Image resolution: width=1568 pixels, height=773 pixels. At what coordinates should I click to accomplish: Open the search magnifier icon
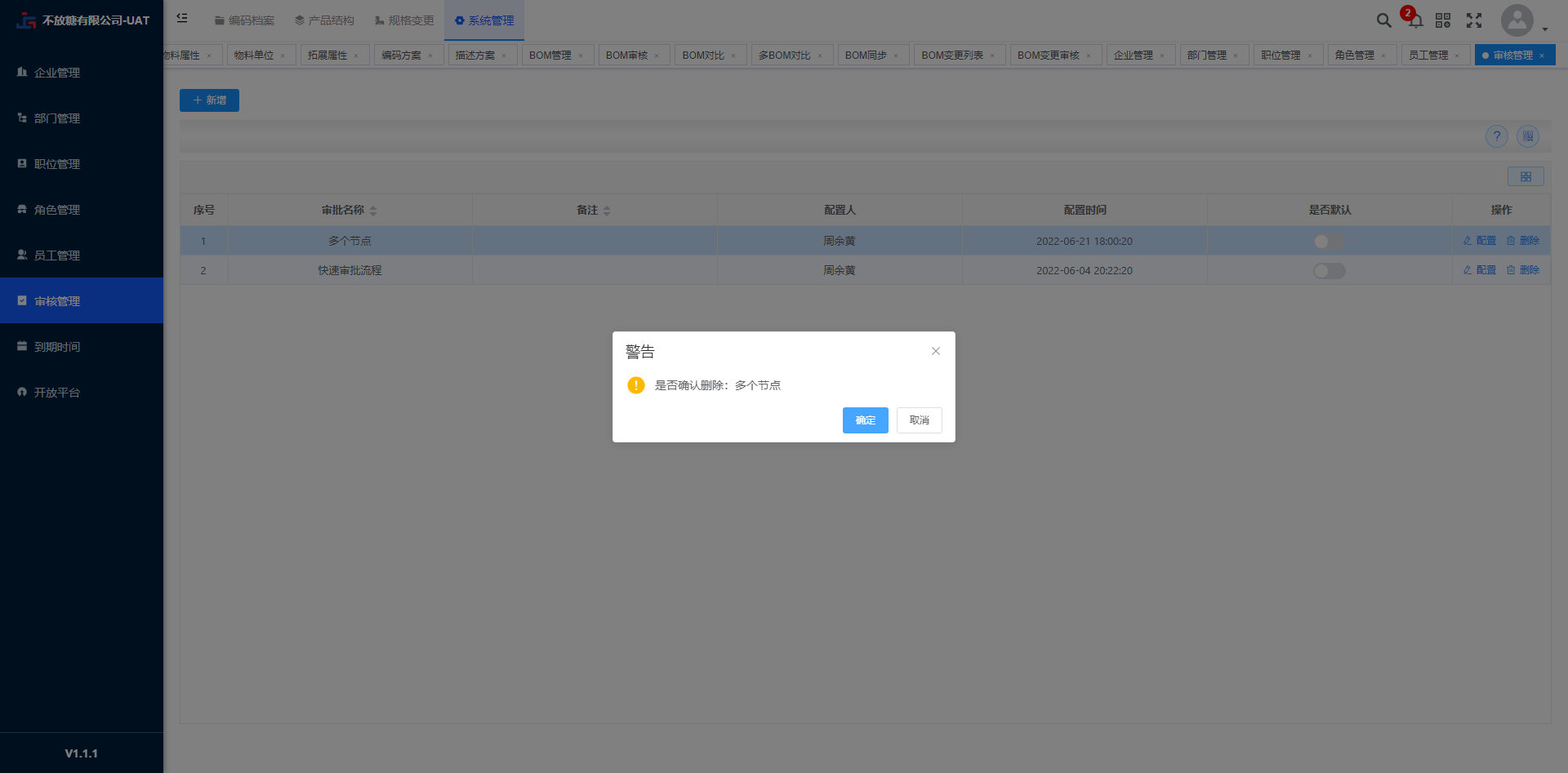click(x=1383, y=20)
